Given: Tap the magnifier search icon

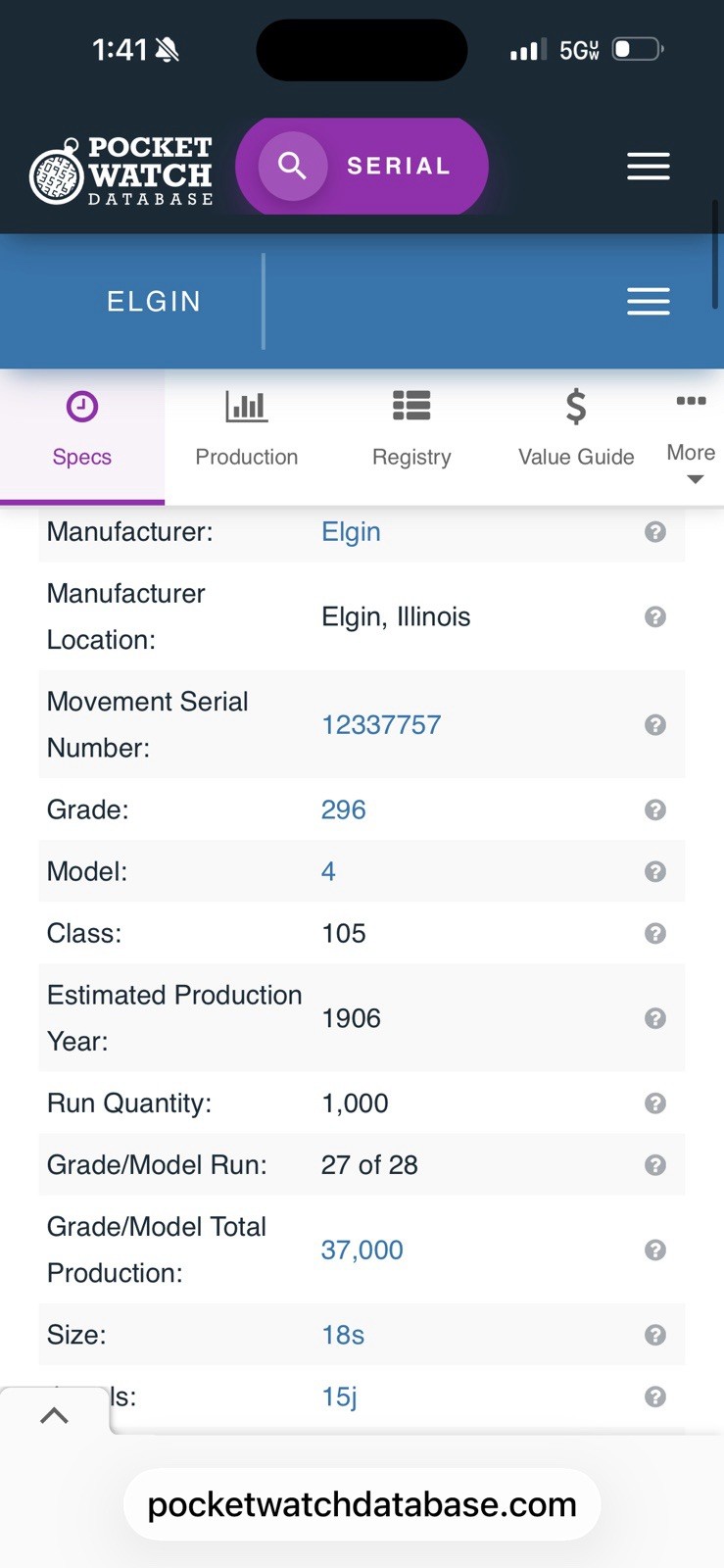Looking at the screenshot, I should pos(292,166).
